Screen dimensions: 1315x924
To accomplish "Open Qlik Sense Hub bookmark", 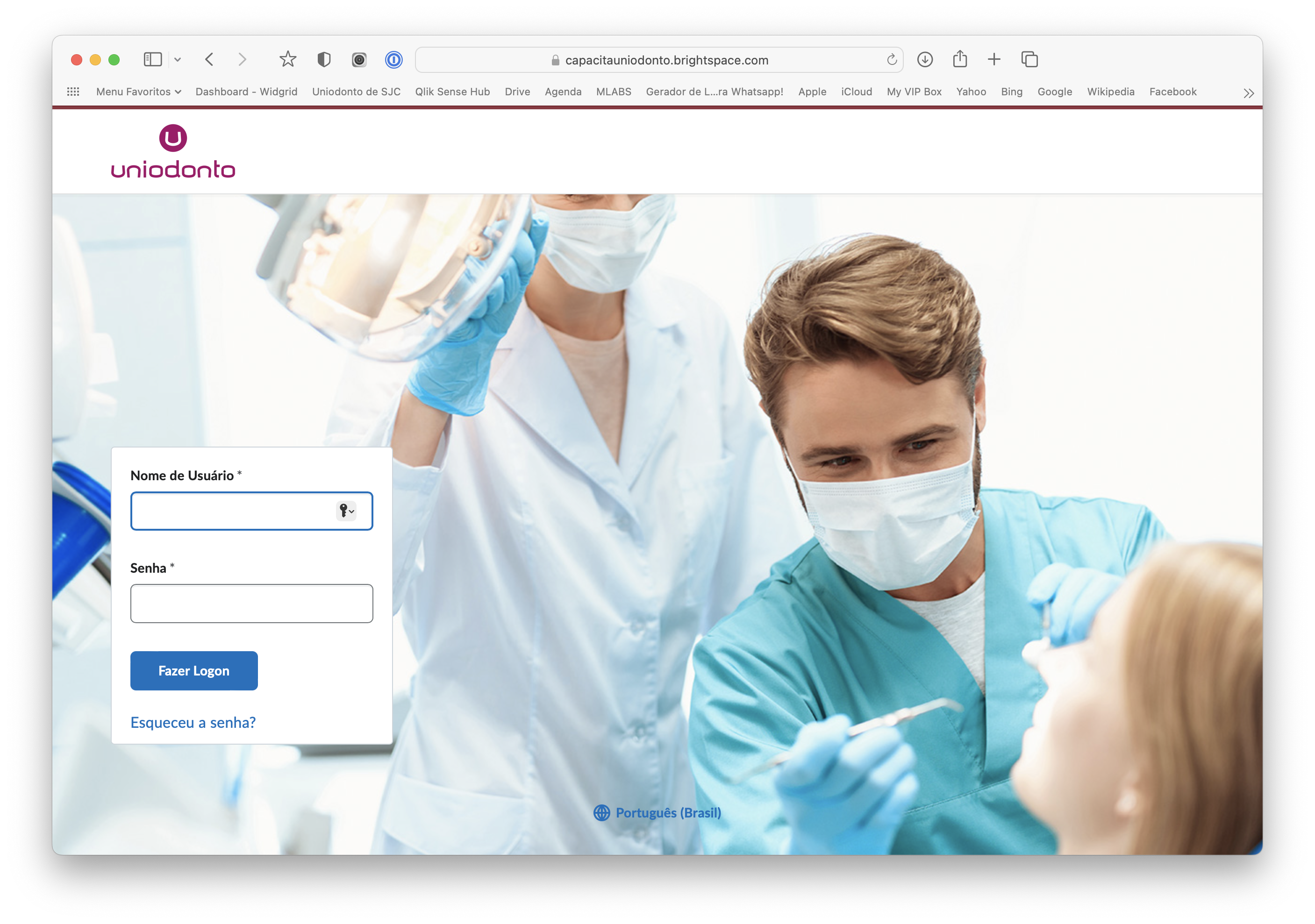I will click(x=452, y=92).
